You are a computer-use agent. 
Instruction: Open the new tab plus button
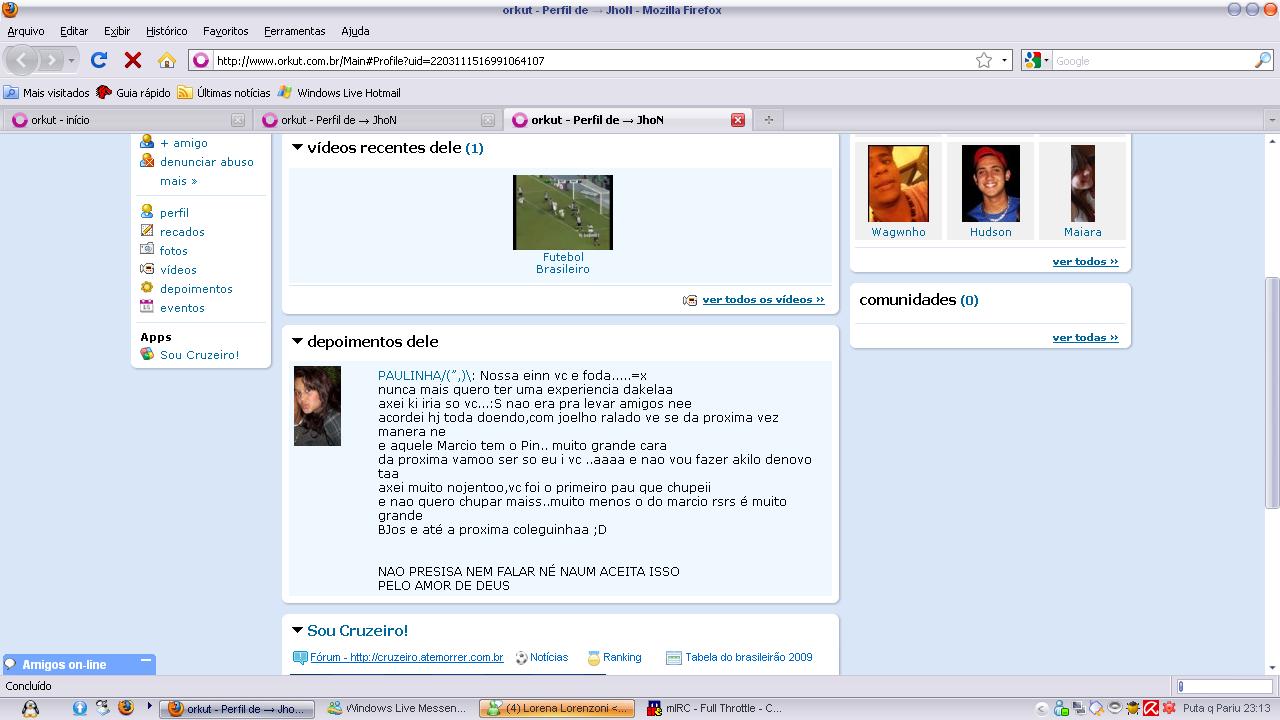(768, 120)
